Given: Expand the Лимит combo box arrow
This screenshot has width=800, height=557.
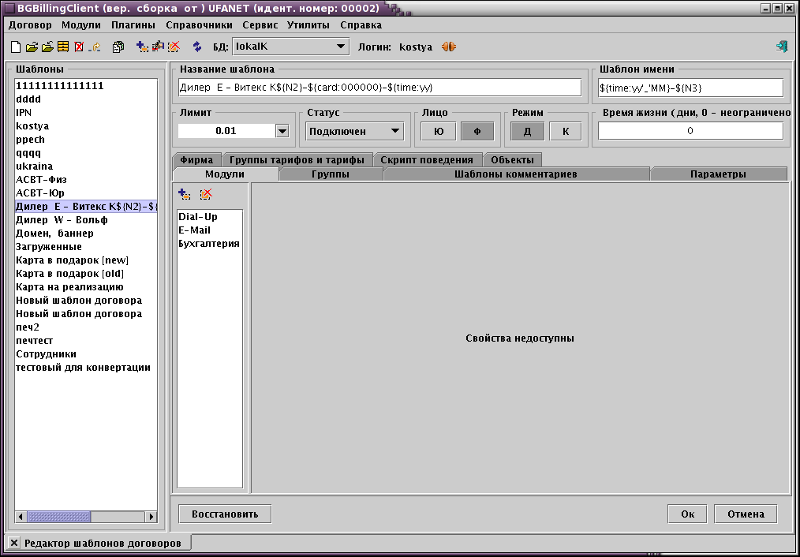Looking at the screenshot, I should [x=282, y=131].
